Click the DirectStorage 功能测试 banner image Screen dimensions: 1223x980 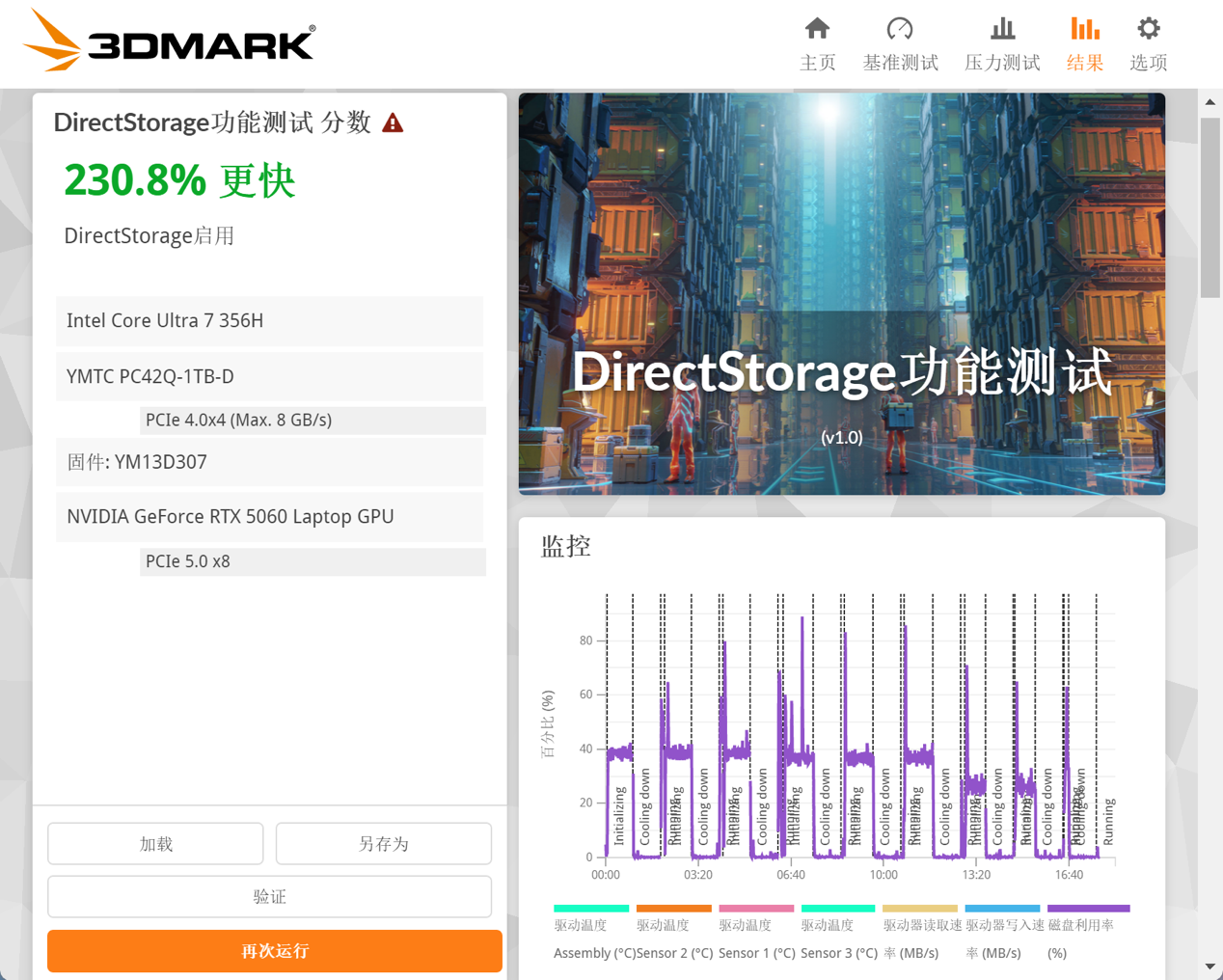pos(842,294)
